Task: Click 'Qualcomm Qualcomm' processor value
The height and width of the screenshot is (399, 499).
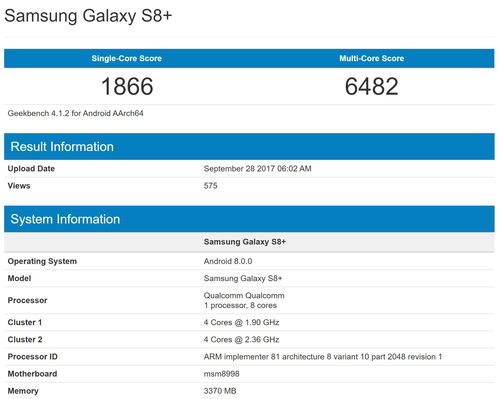Action: 244,295
